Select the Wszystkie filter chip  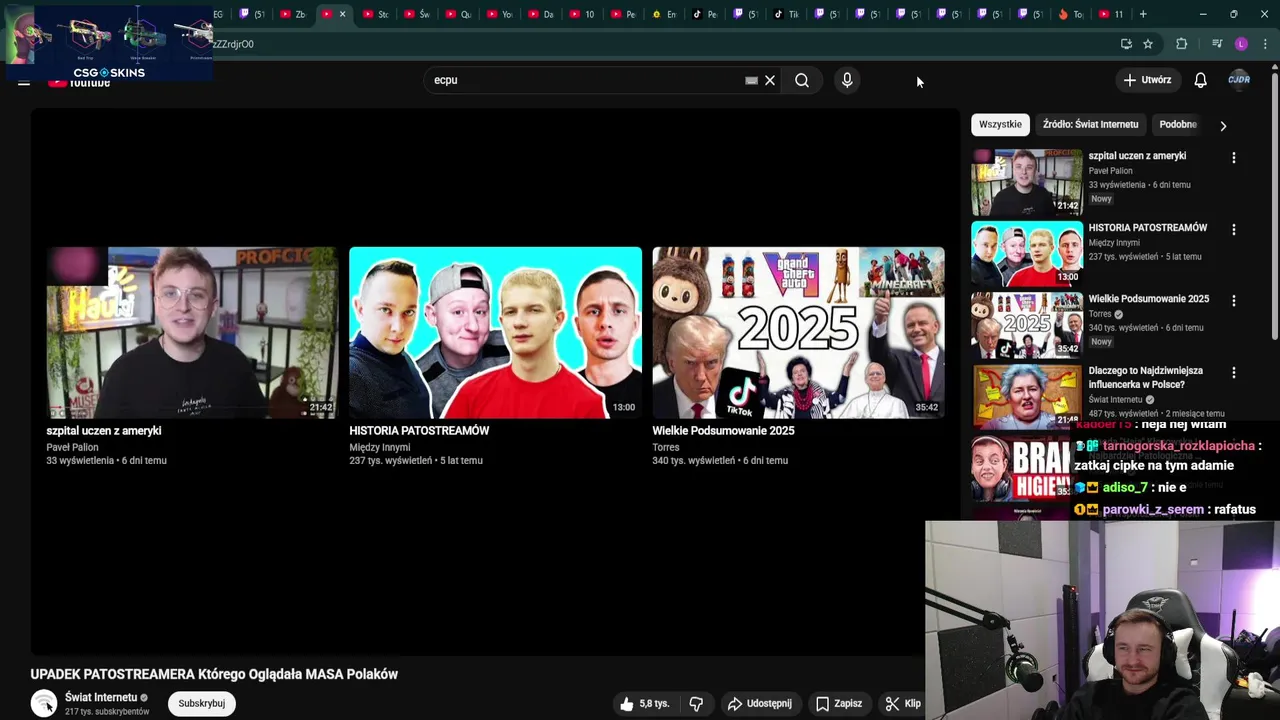coord(1000,124)
